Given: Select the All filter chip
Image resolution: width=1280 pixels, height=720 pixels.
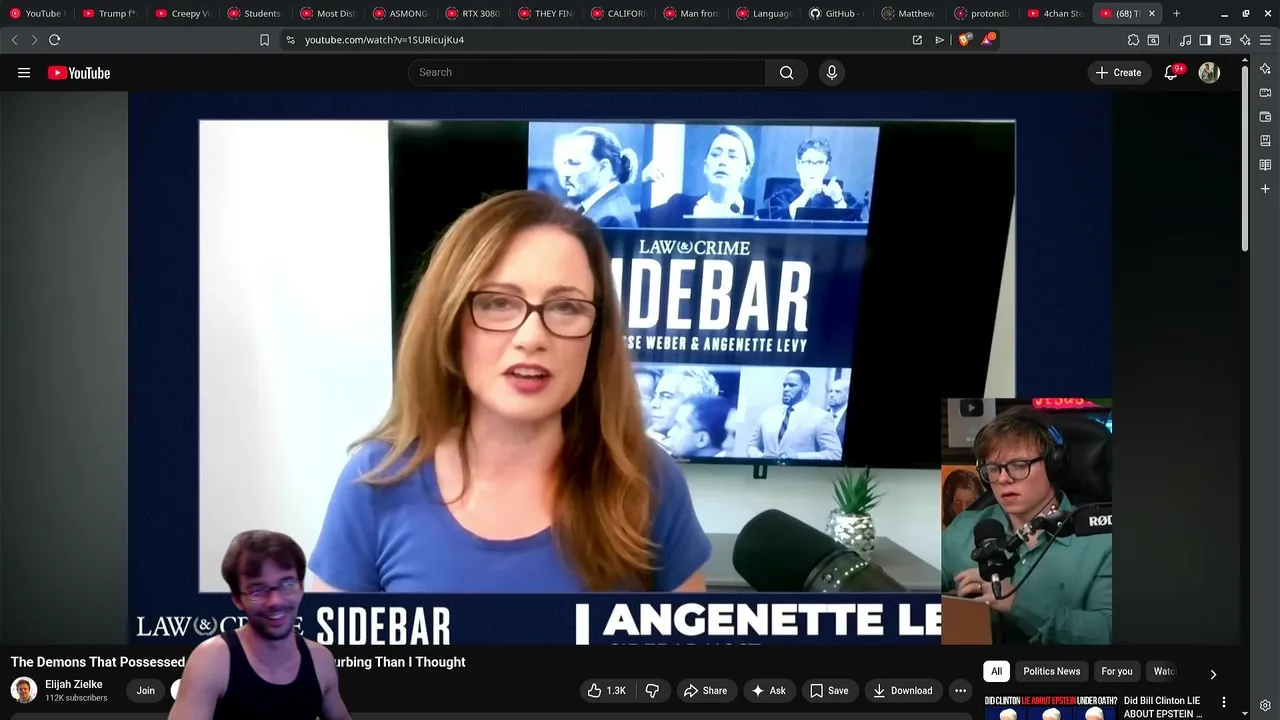Looking at the screenshot, I should click(996, 671).
